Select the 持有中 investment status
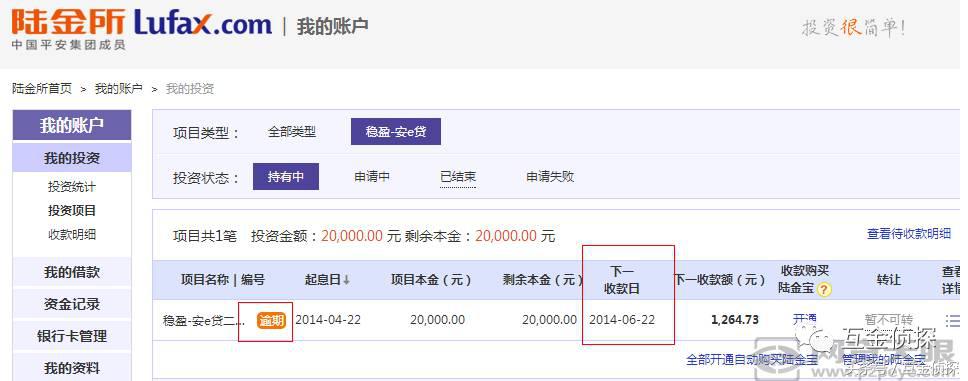This screenshot has height=381, width=968. coord(286,177)
